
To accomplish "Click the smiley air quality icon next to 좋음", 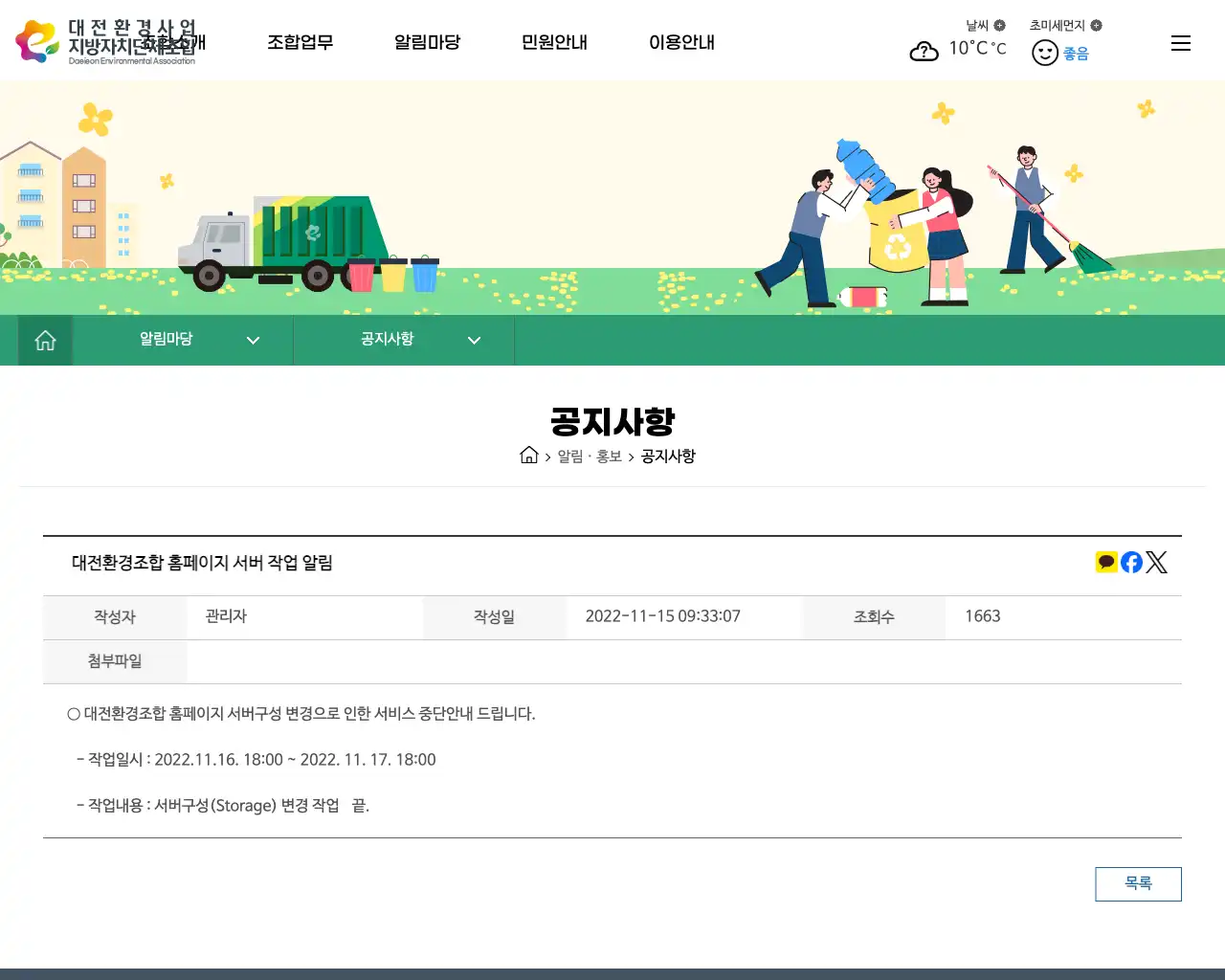I will (1045, 53).
